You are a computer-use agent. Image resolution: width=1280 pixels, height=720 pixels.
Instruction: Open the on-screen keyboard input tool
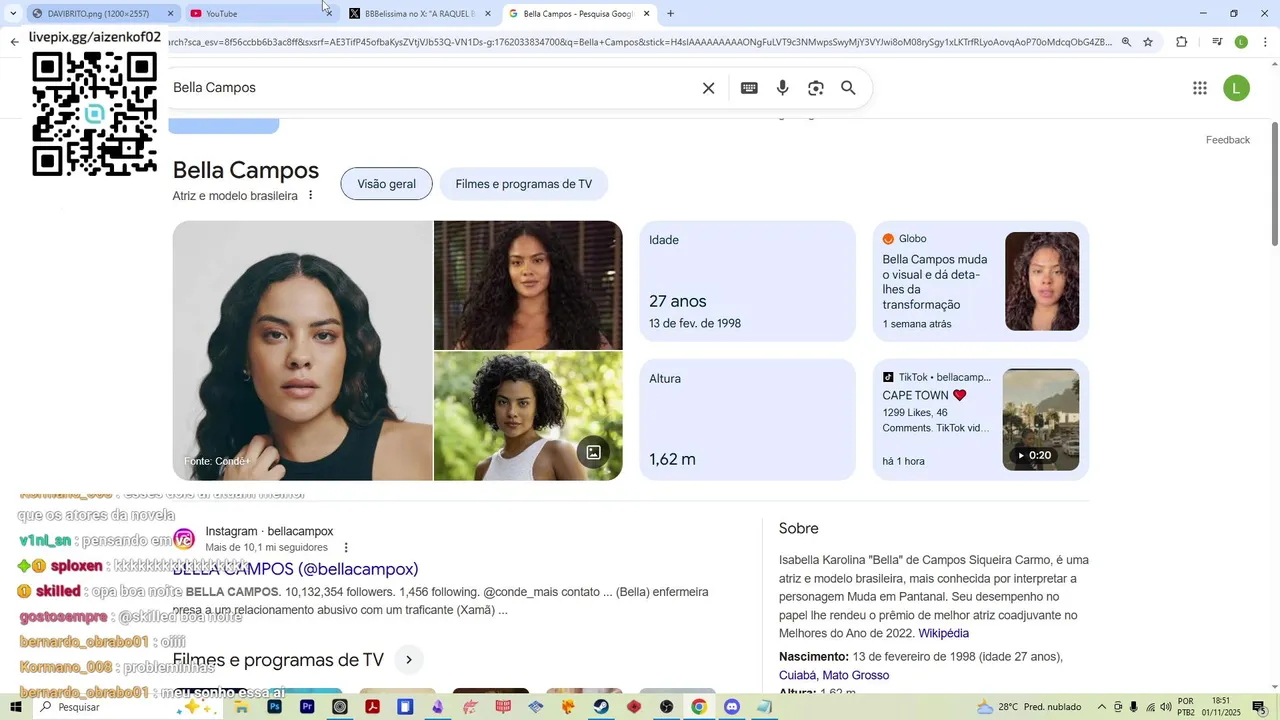pos(749,88)
